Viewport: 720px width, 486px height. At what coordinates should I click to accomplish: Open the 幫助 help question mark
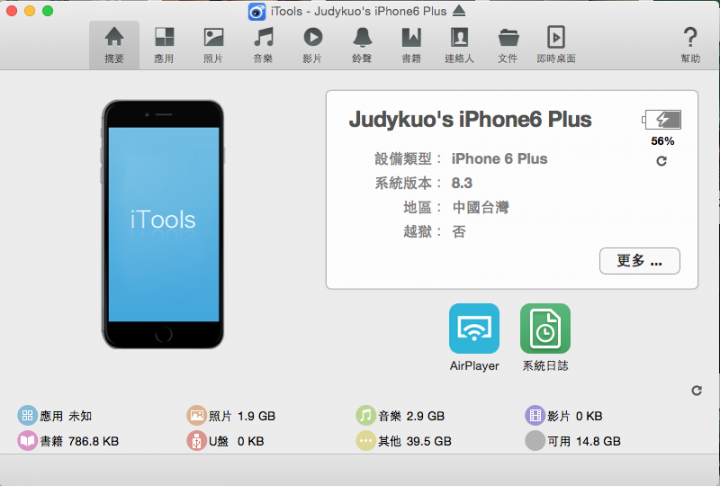click(x=690, y=45)
